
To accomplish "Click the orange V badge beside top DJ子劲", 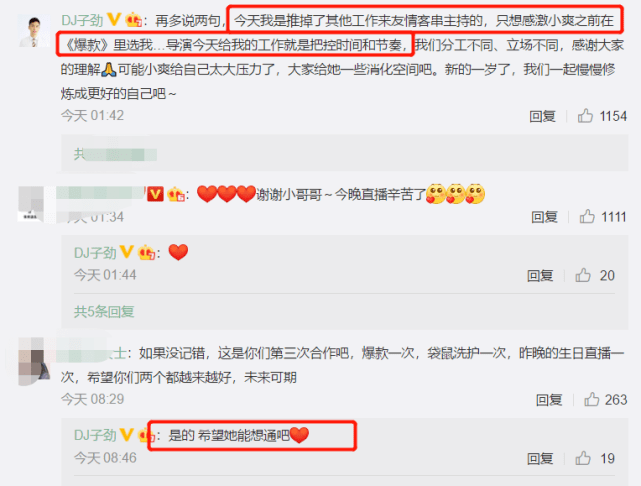I will click(x=114, y=20).
